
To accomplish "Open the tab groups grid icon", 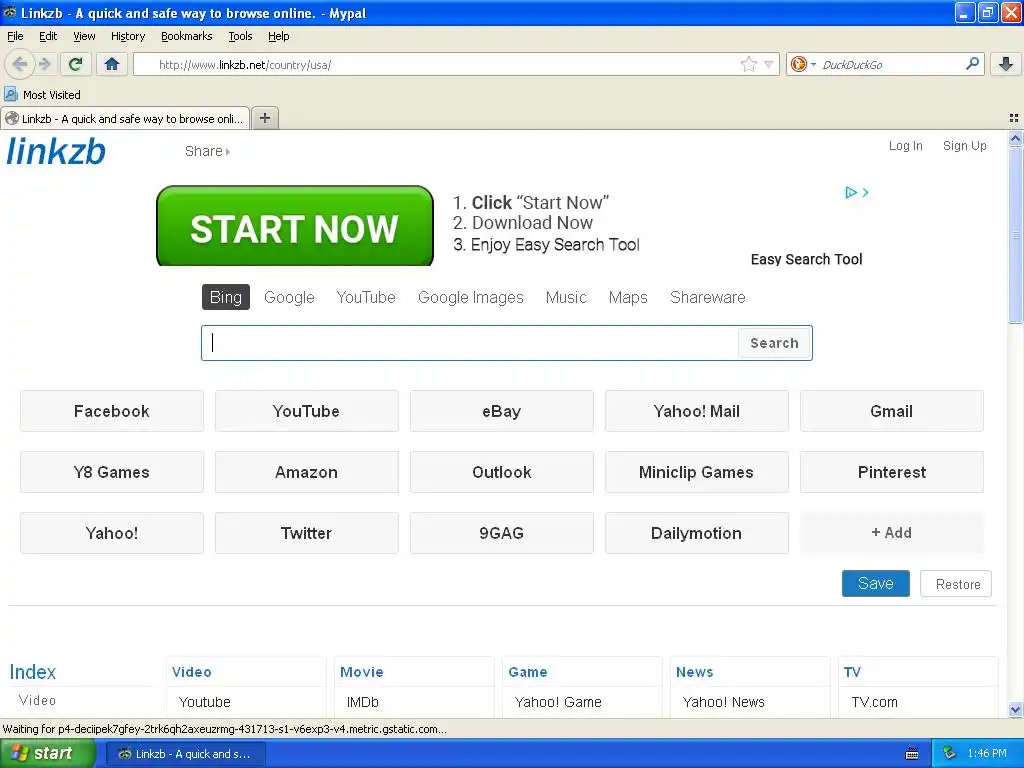I will click(1014, 118).
